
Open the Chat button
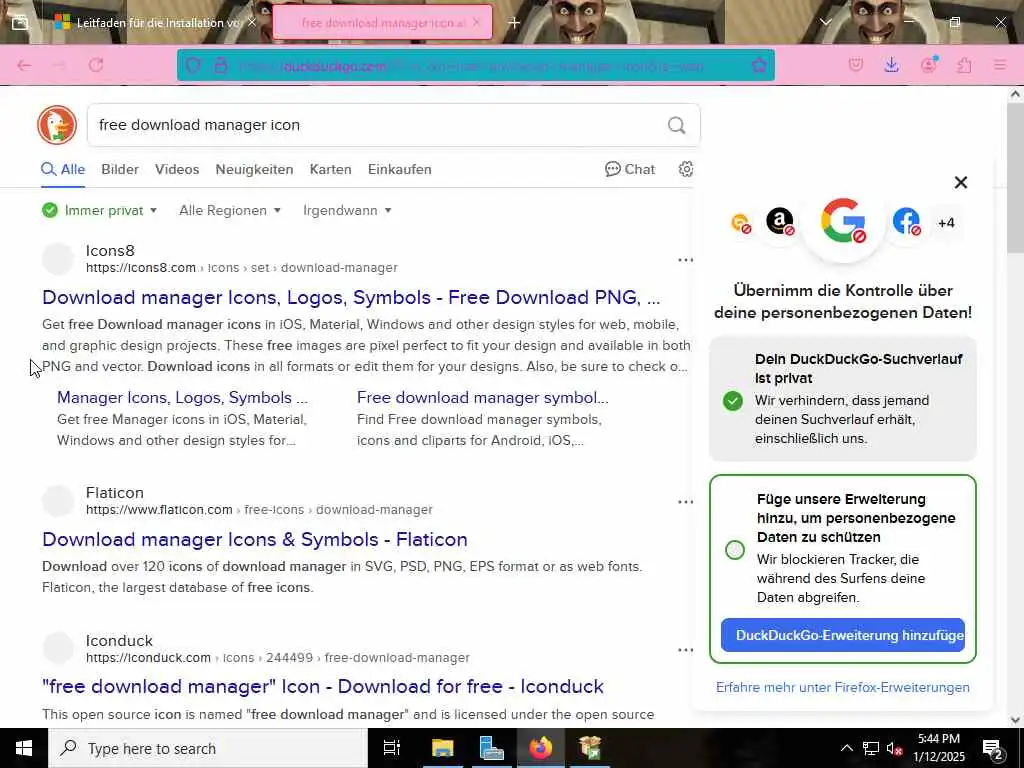(630, 169)
